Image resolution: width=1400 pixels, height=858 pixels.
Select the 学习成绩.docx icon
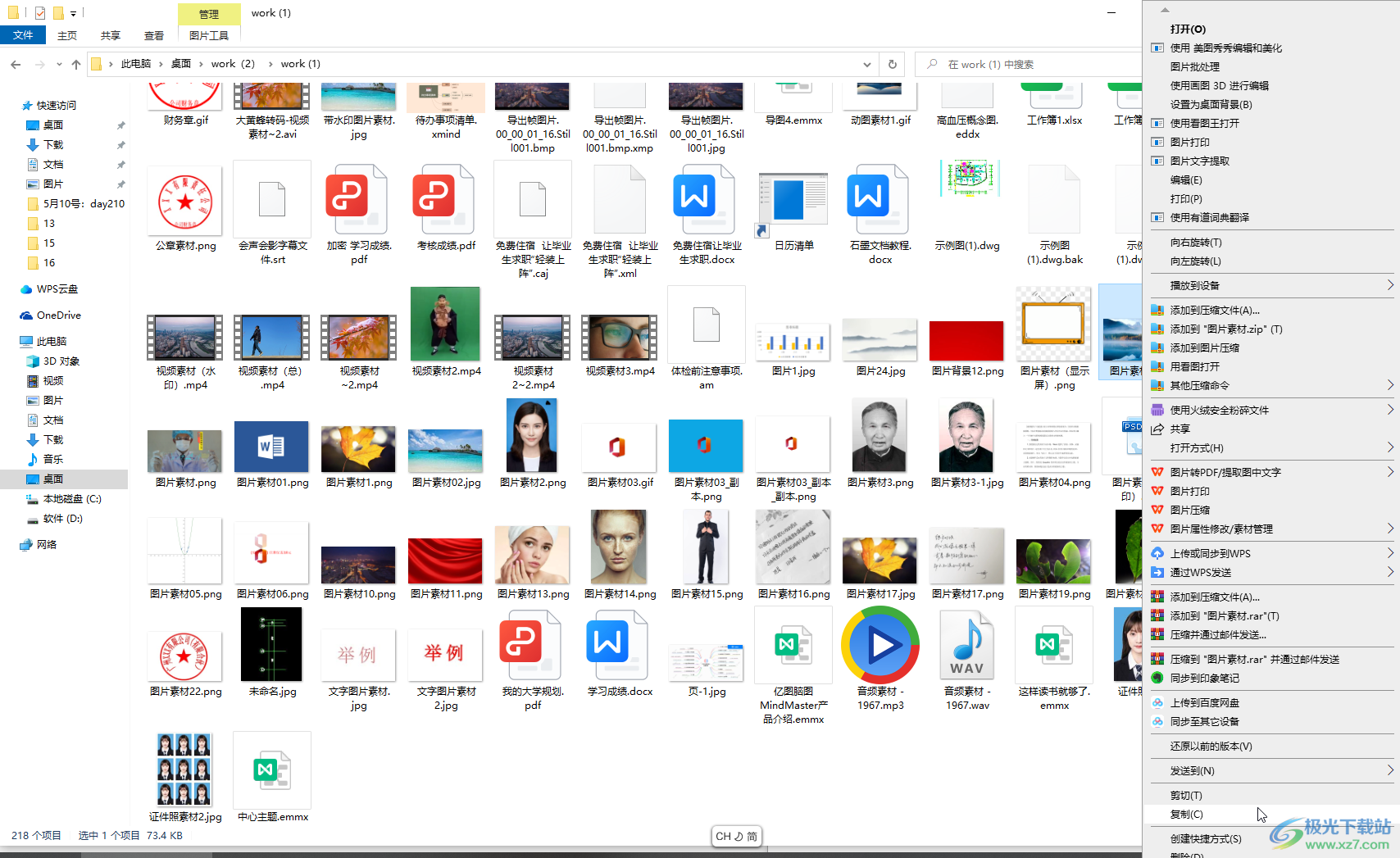619,645
